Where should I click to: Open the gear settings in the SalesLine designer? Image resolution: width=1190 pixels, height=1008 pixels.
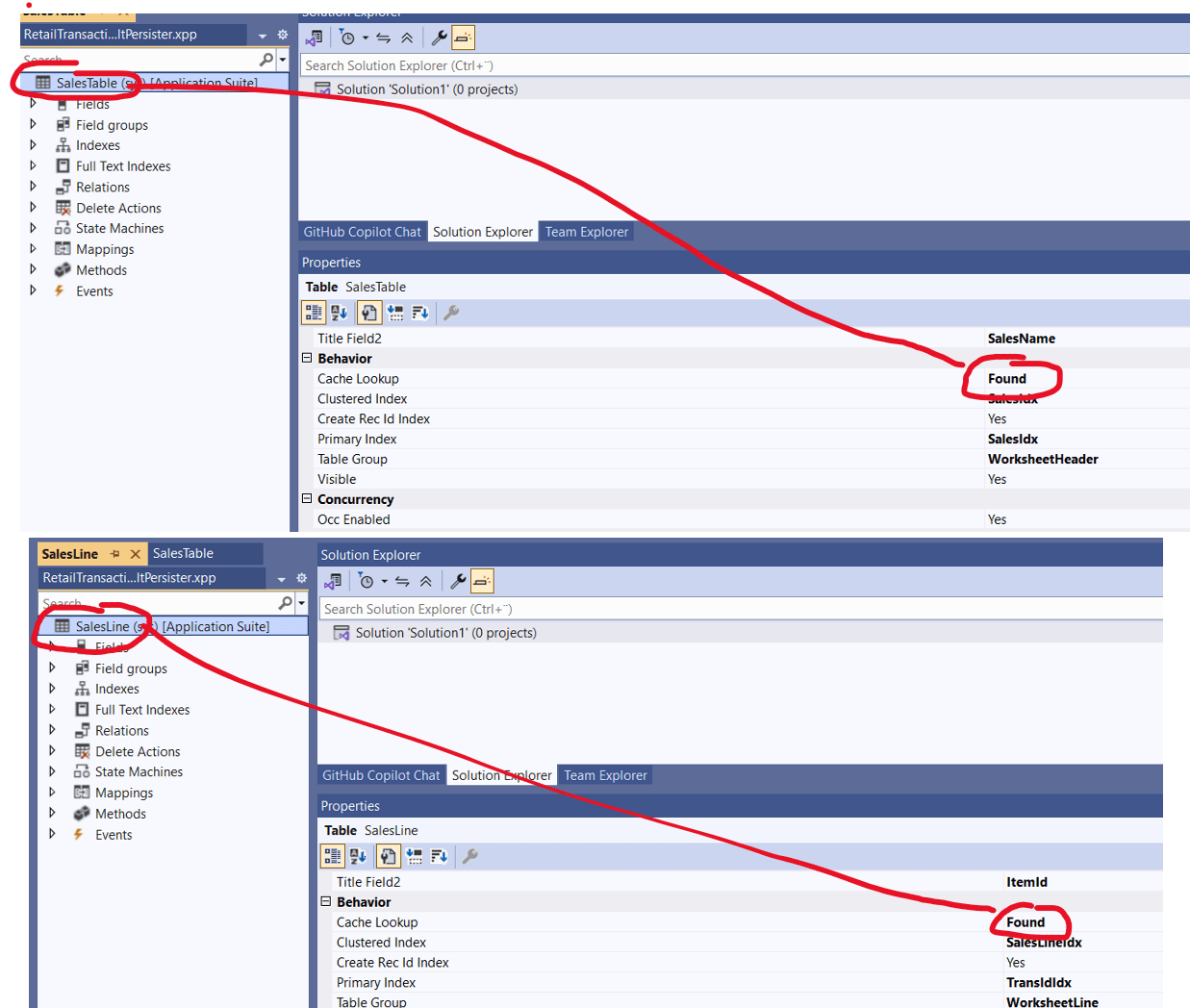point(301,578)
